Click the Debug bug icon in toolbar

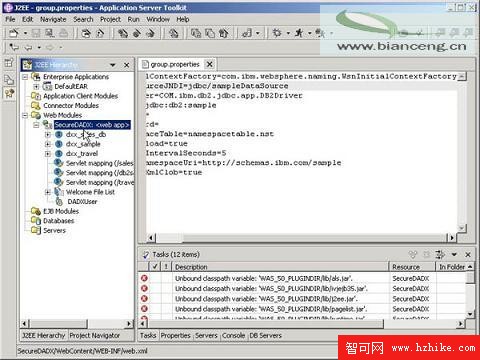click(x=277, y=33)
